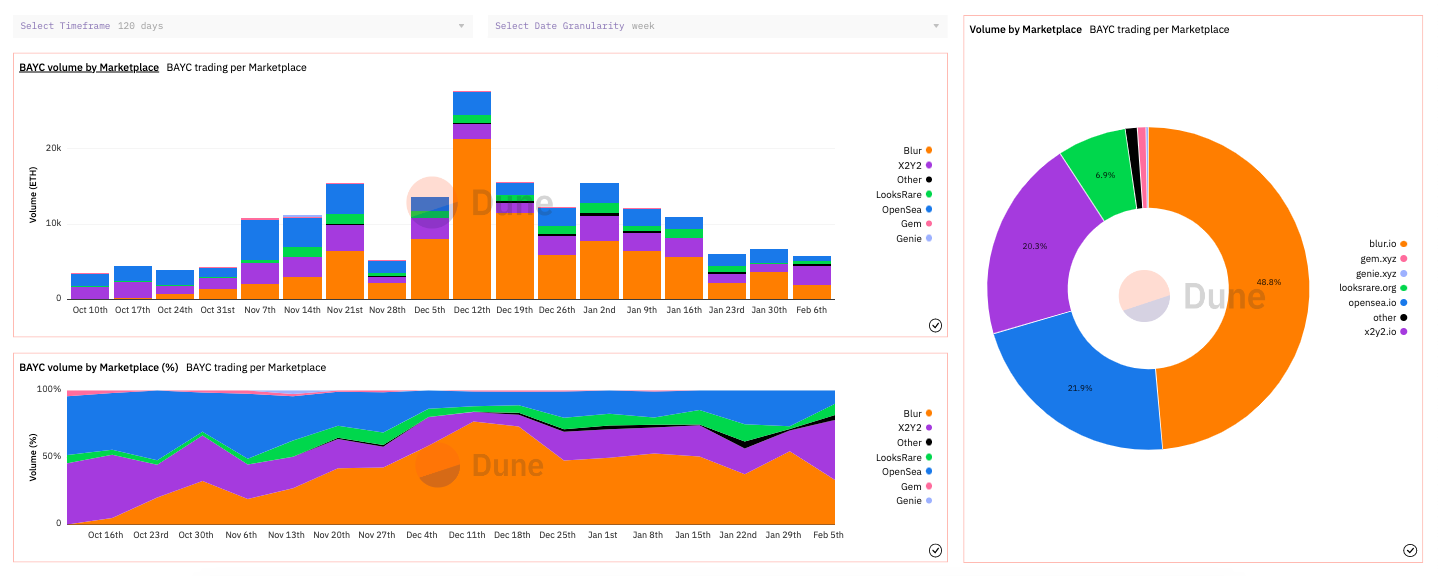This screenshot has height=576, width=1438.
Task: Toggle Blur series in bar chart legend
Action: click(x=915, y=151)
